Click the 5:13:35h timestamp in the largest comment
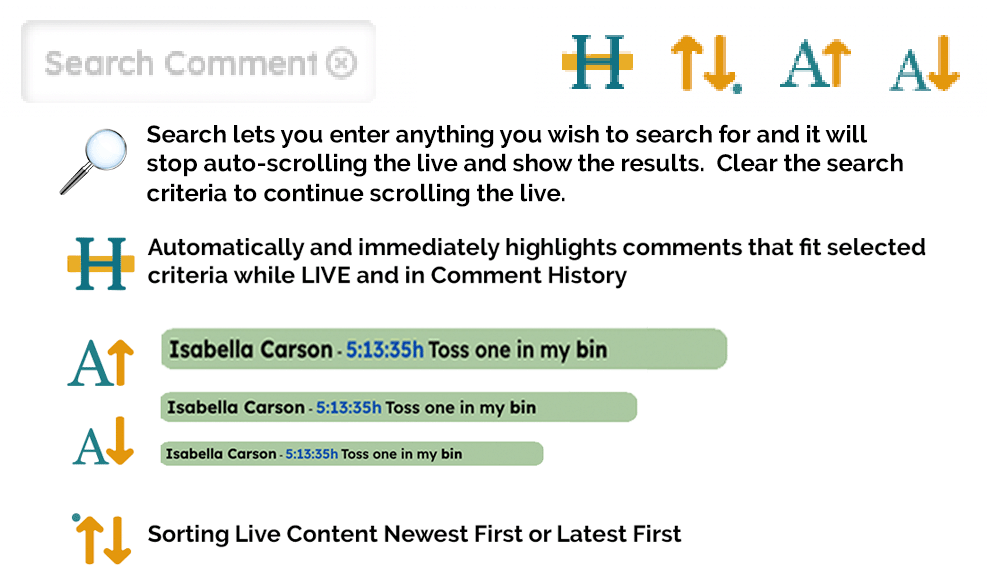Screen dimensions: 987x576 click(385, 351)
